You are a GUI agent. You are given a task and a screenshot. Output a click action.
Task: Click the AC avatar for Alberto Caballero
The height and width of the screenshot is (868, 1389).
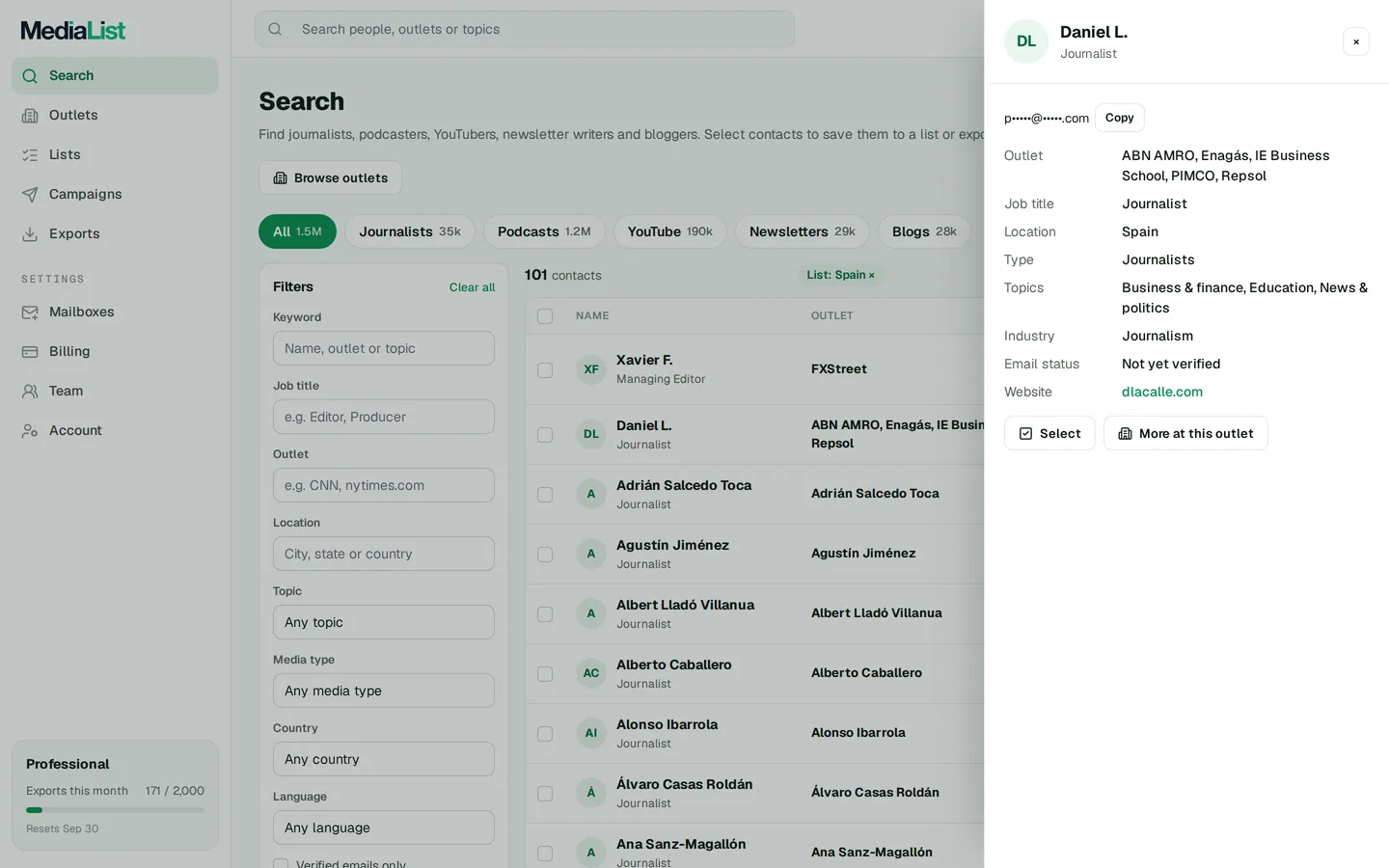591,673
